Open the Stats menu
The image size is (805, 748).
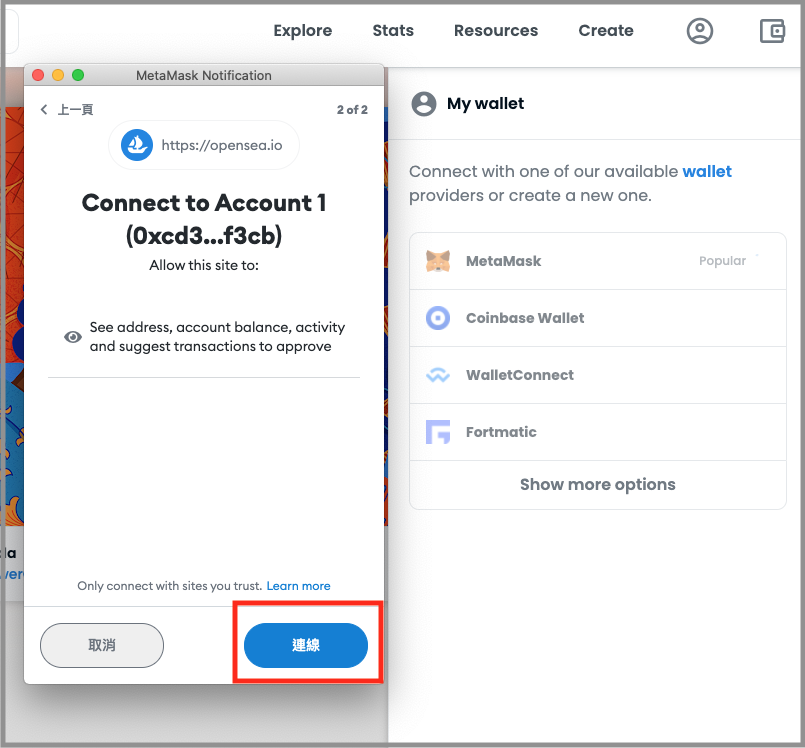[x=393, y=30]
